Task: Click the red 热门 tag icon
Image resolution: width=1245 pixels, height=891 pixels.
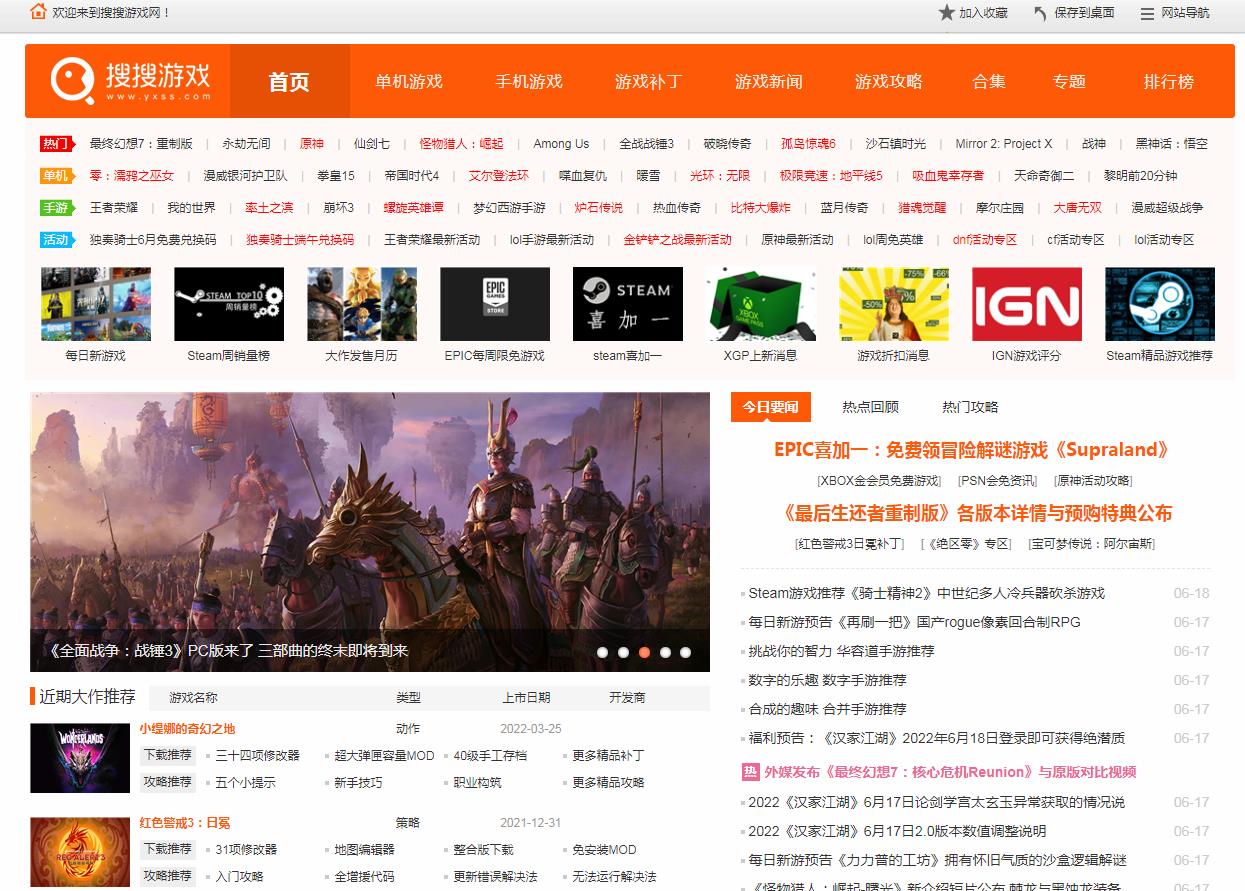Action: click(56, 144)
